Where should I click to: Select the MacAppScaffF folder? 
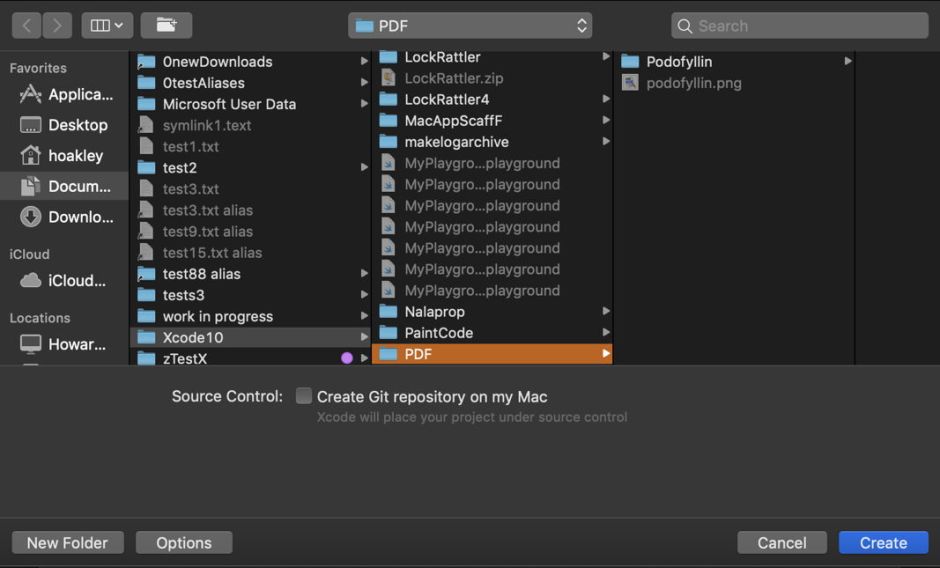click(492, 121)
